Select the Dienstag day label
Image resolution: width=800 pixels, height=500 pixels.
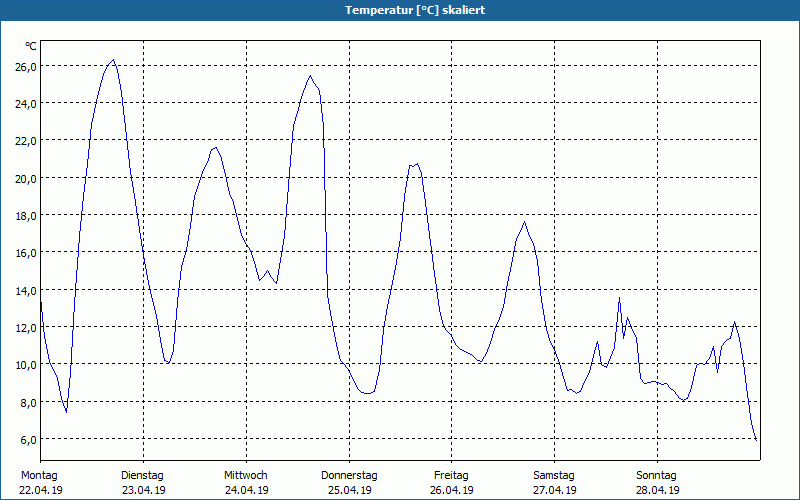142,475
